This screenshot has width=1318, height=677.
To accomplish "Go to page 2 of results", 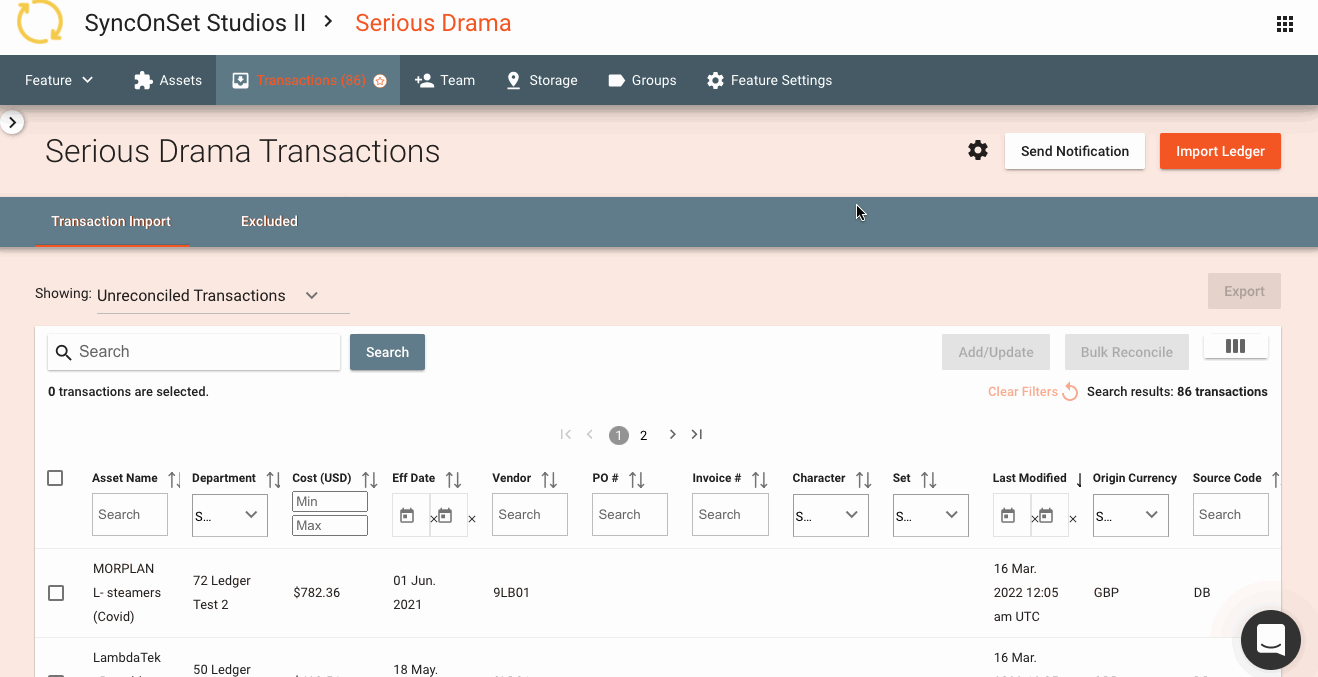I will point(644,435).
